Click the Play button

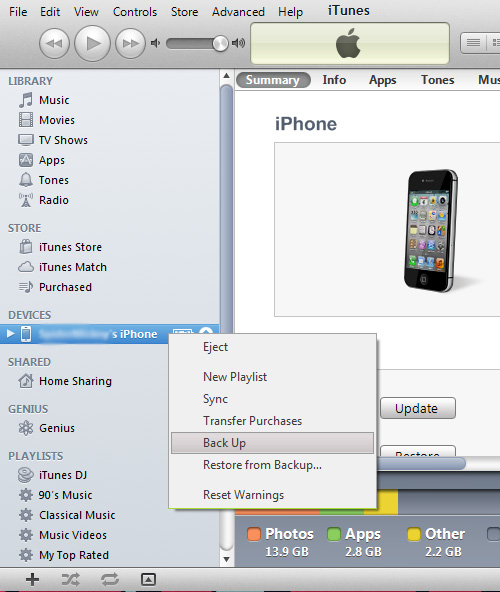(93, 43)
